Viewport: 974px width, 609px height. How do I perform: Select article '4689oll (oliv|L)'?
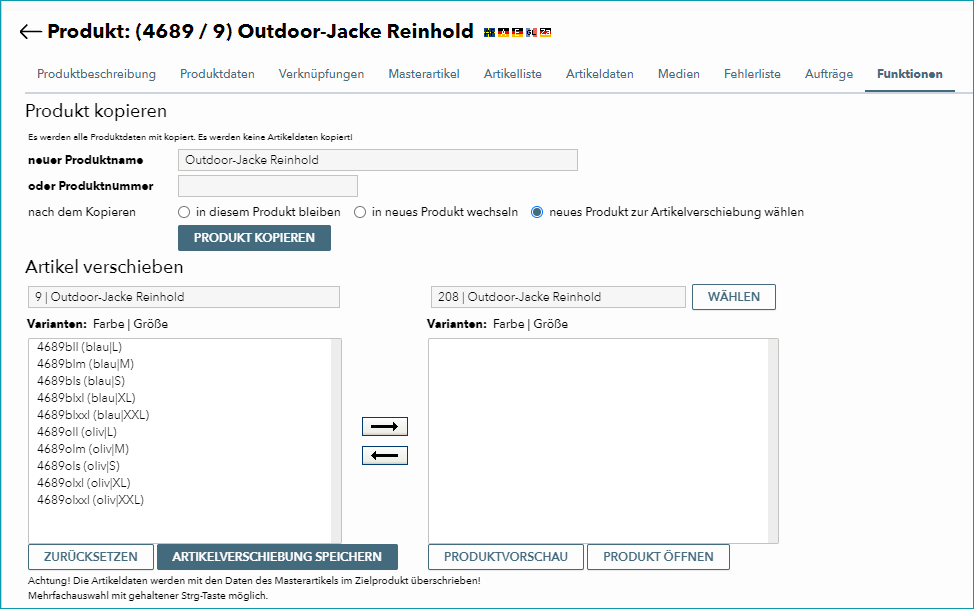76,432
